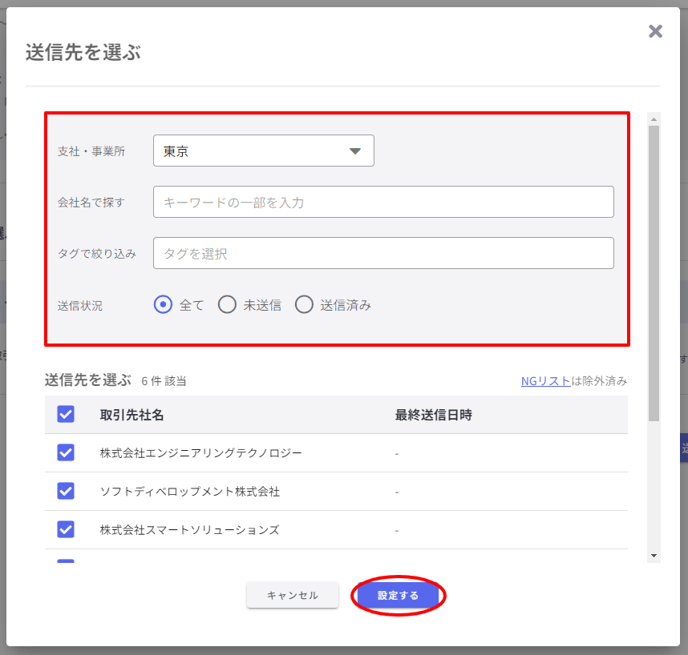The image size is (688, 655).
Task: Click the company name 株式会社スマートソリューションズ
Action: point(190,530)
